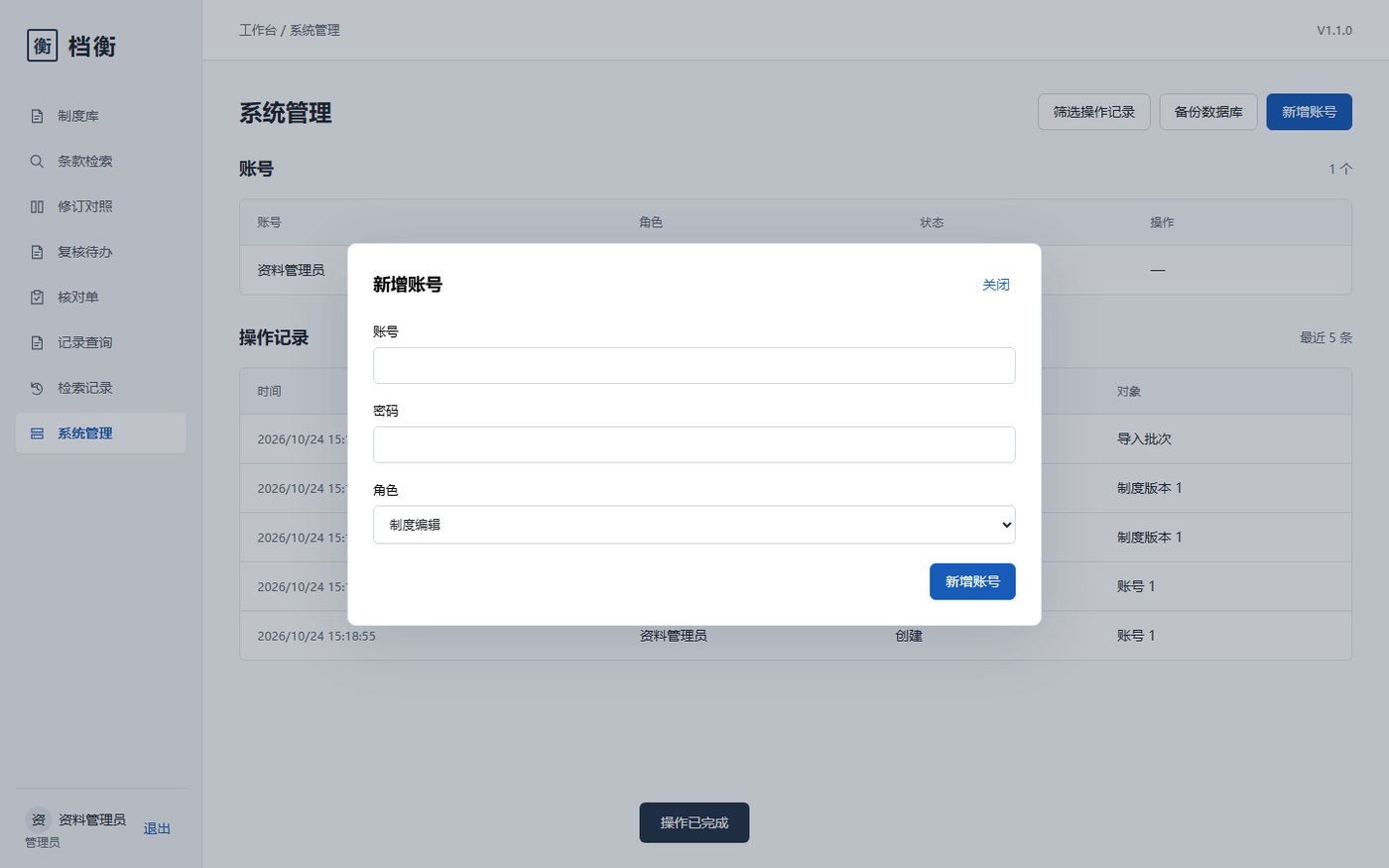Focus the 账号 input field in dialog

[x=694, y=365]
